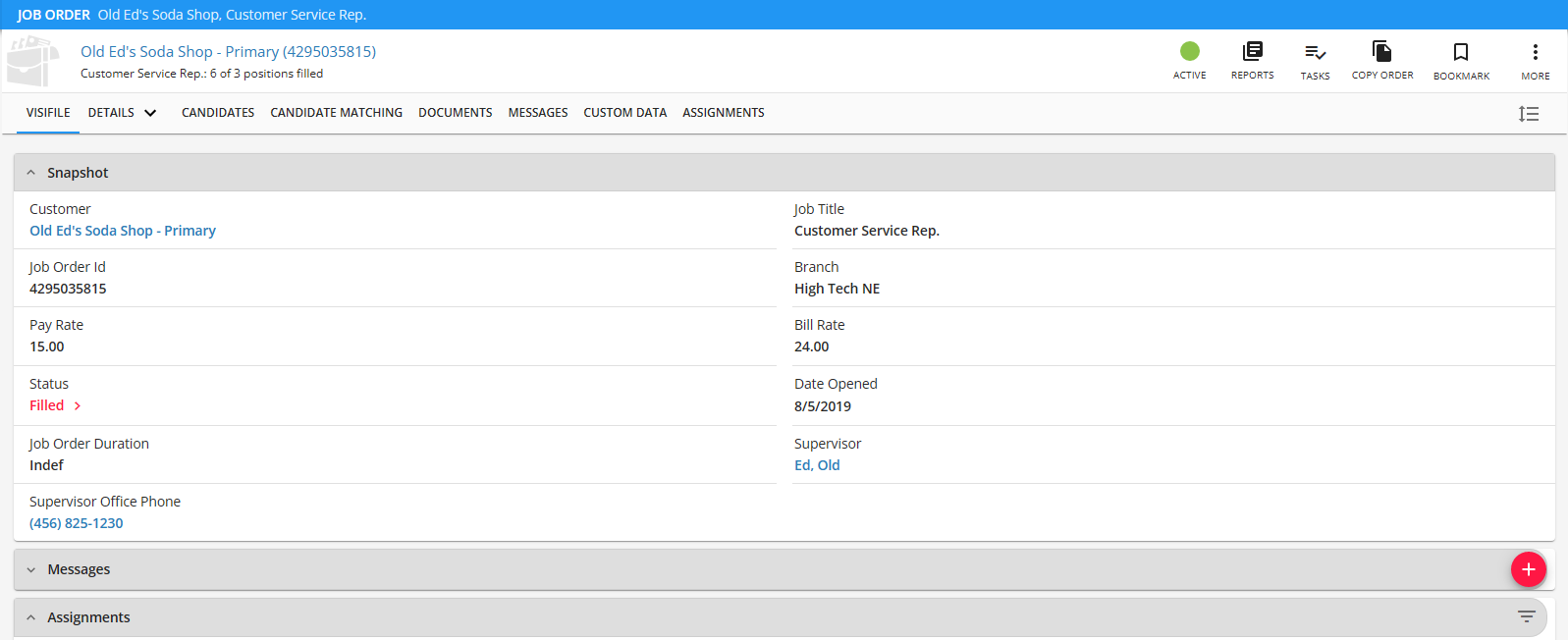This screenshot has width=1568, height=640.
Task: Switch to the Visifile tab
Action: click(48, 113)
